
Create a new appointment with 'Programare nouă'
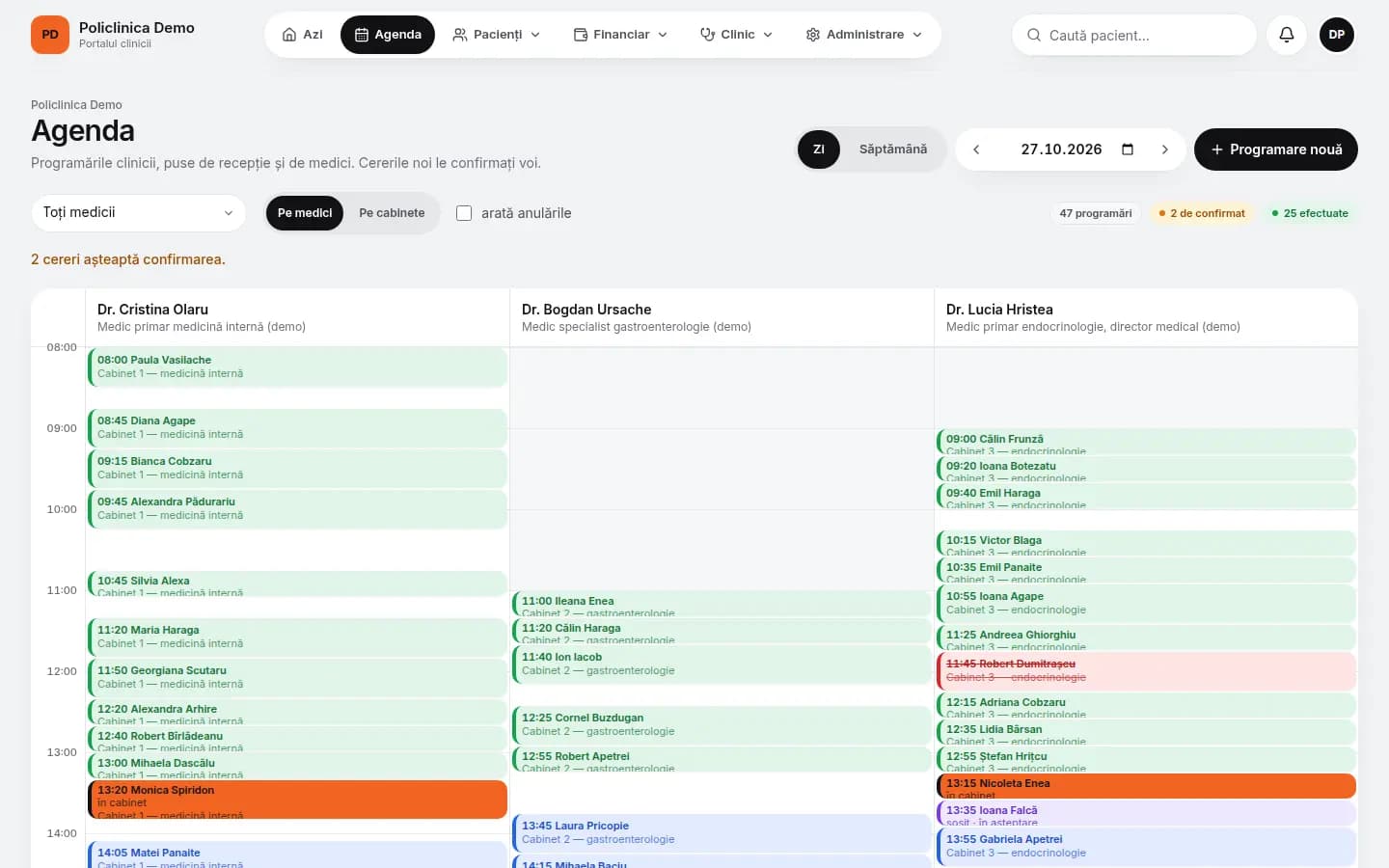click(x=1276, y=149)
